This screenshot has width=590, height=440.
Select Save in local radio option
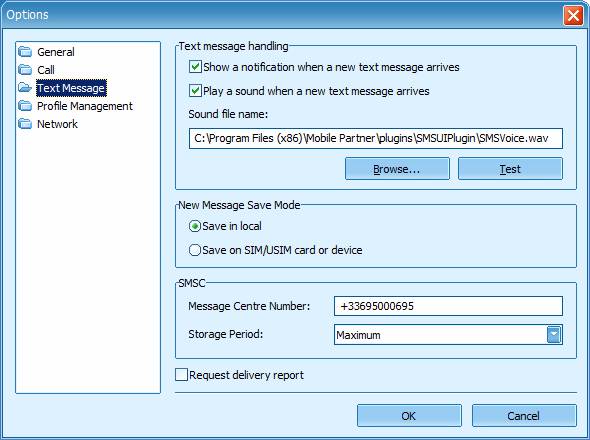coord(195,226)
